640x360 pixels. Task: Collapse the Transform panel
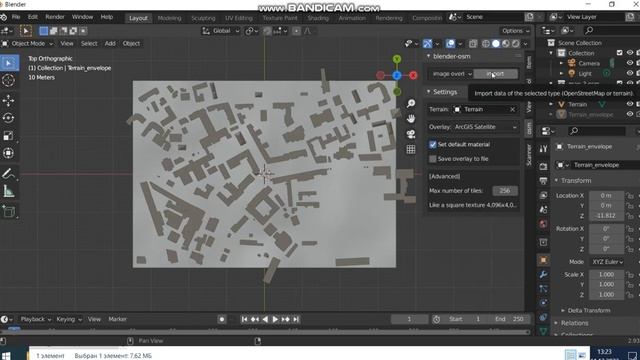[556, 180]
